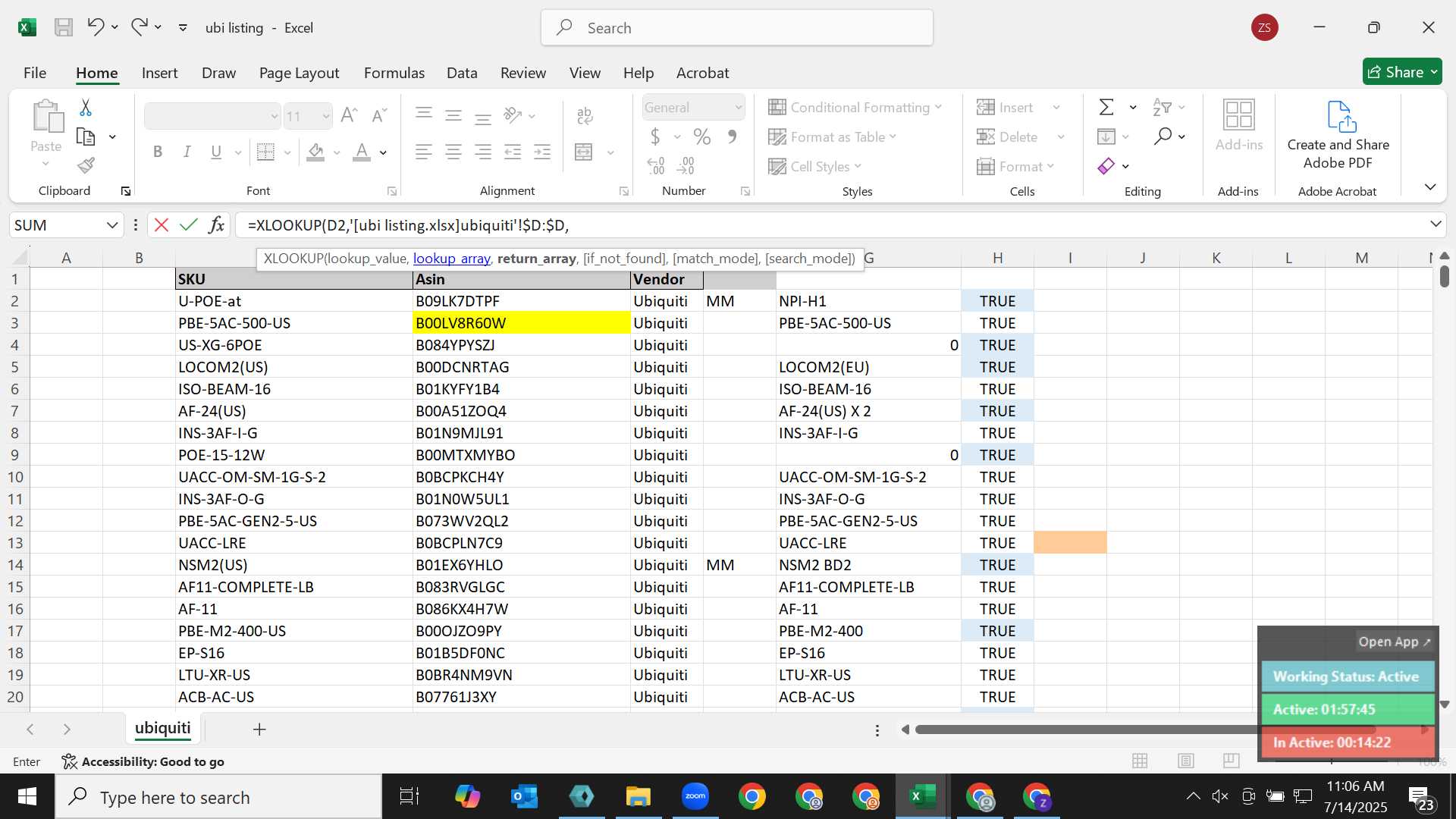
Task: Cancel formula entry with red X
Action: tap(162, 225)
